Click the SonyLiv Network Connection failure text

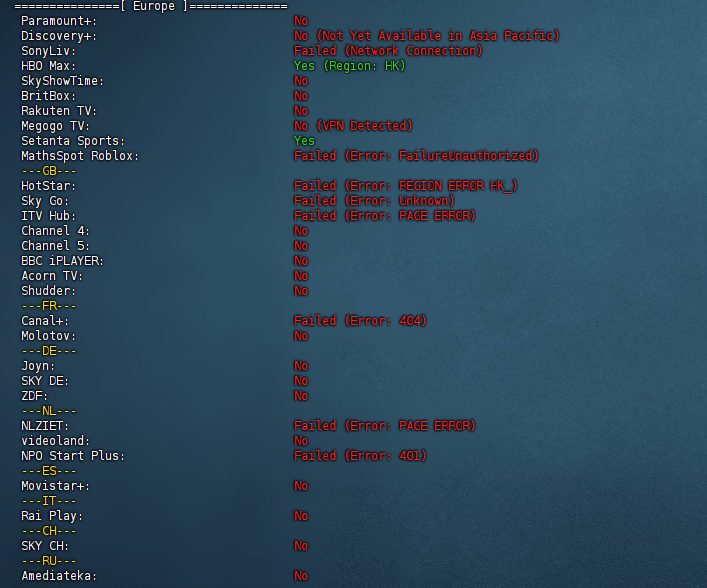pos(388,51)
